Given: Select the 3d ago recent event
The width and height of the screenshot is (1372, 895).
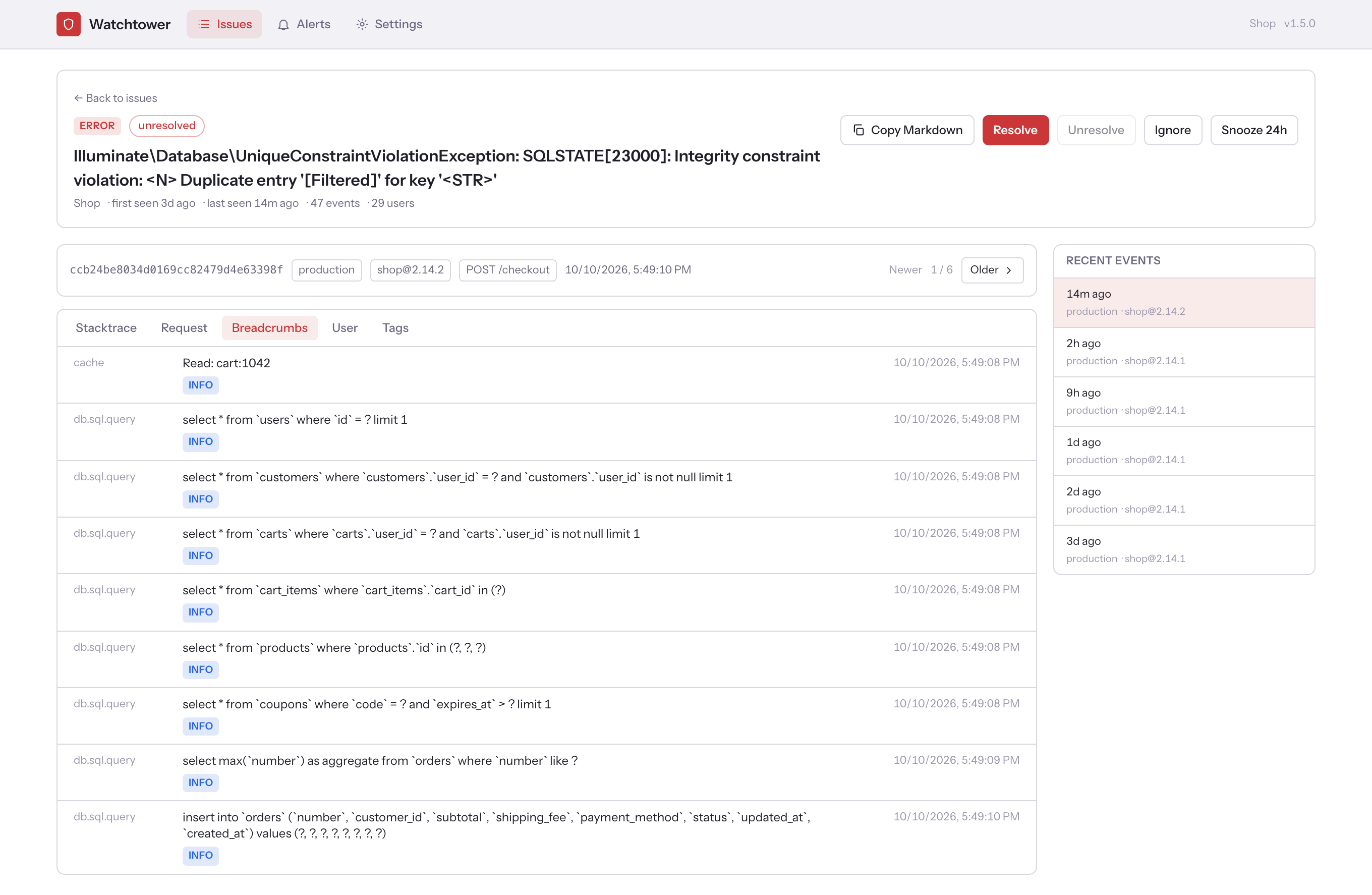Looking at the screenshot, I should tap(1184, 550).
